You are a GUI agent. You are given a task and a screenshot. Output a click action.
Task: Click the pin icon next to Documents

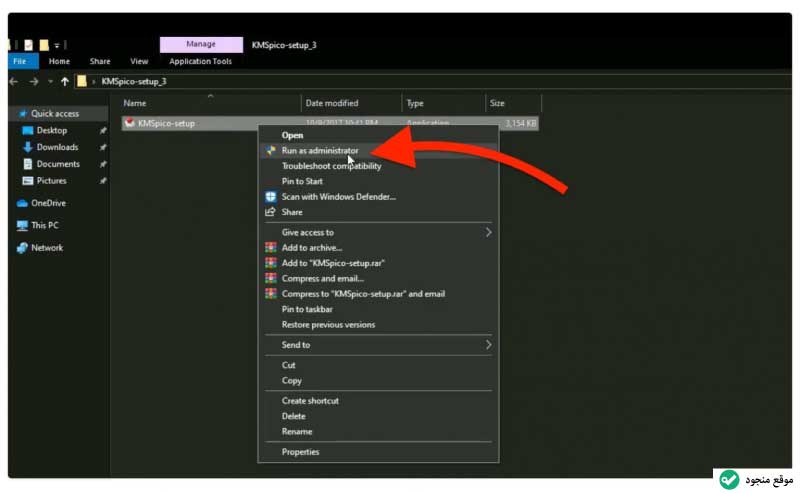tap(103, 164)
